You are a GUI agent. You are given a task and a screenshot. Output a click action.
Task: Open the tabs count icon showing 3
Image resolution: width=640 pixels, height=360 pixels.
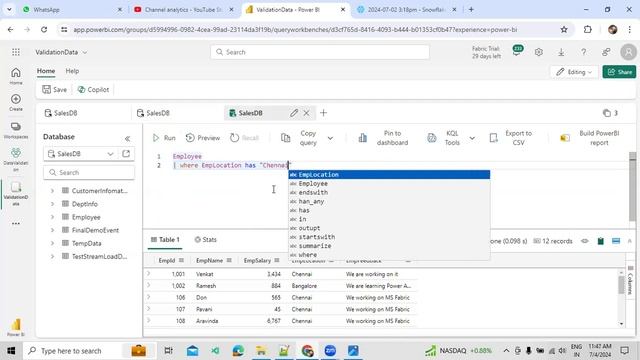(x=610, y=113)
